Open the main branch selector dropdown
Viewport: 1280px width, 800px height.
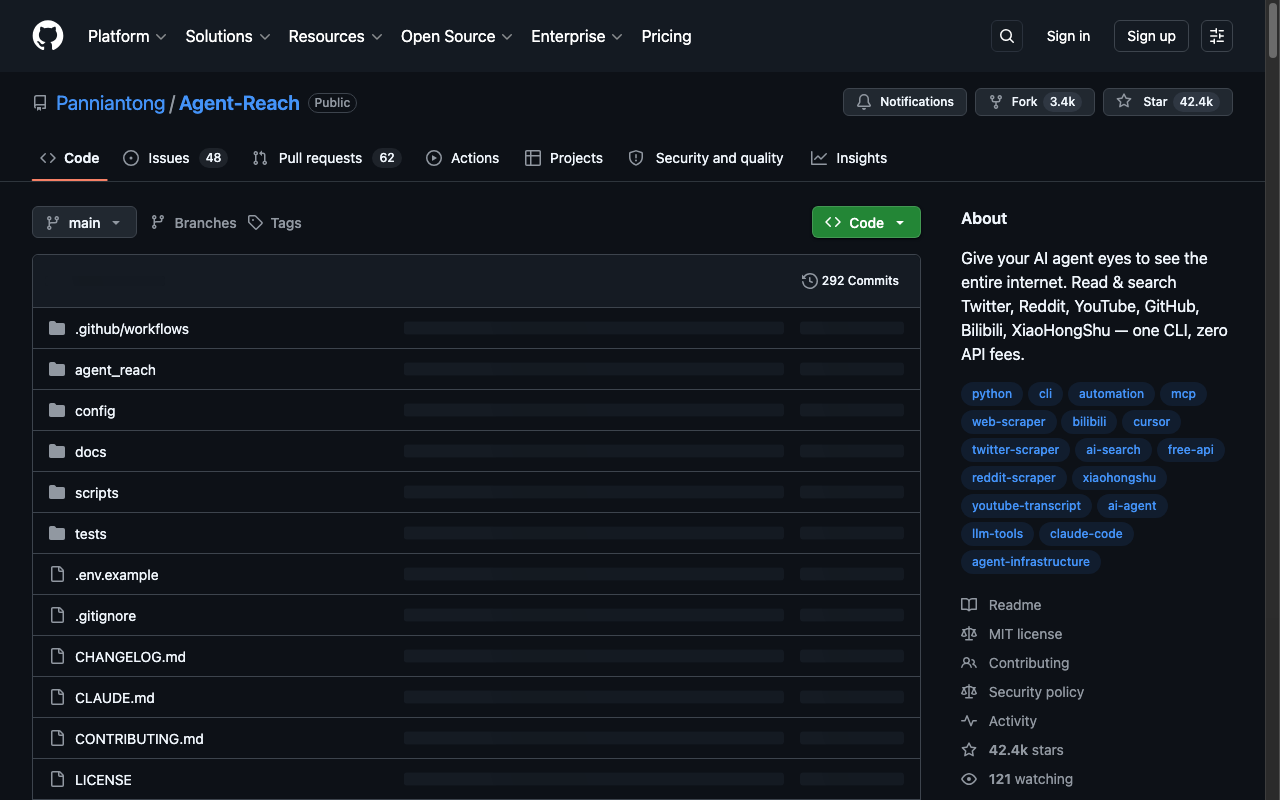(x=84, y=222)
